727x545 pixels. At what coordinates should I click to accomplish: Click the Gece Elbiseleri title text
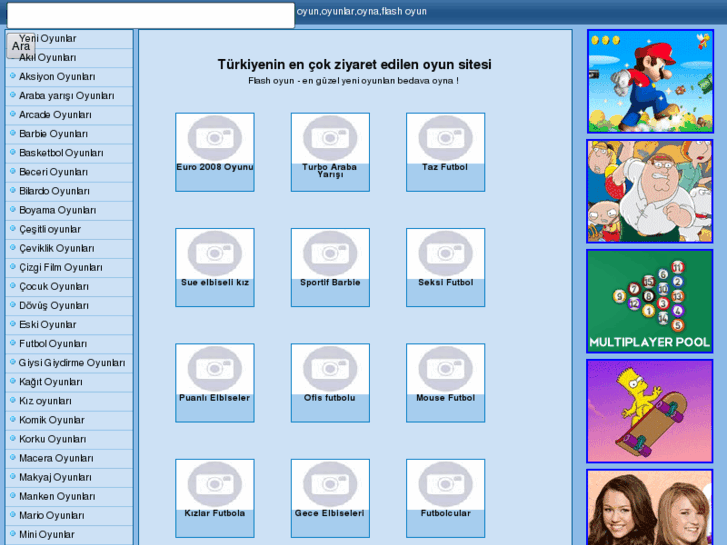click(330, 513)
